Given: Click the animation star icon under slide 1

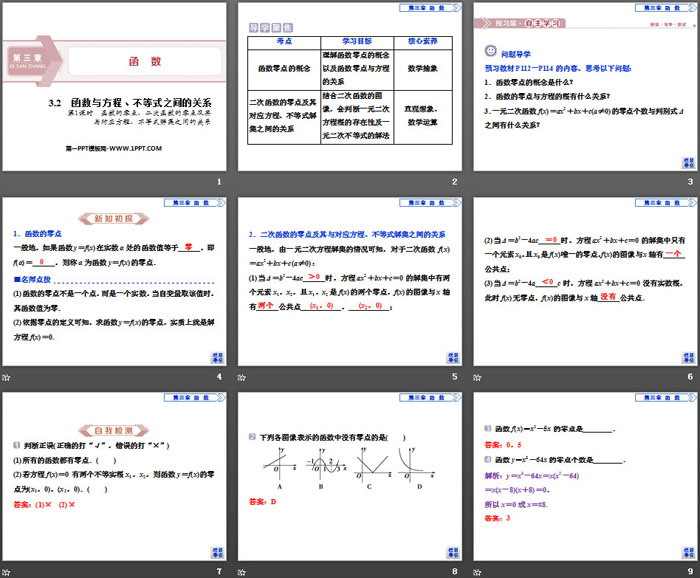Looking at the screenshot, I should pos(8,182).
